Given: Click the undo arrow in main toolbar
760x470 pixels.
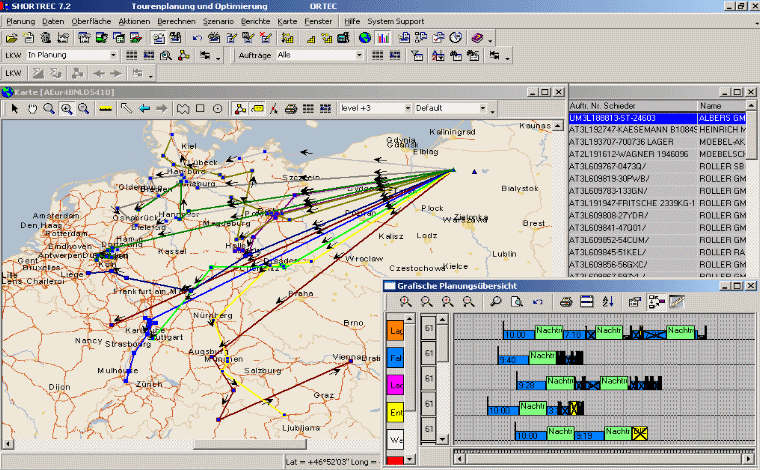Looking at the screenshot, I should [x=196, y=38].
